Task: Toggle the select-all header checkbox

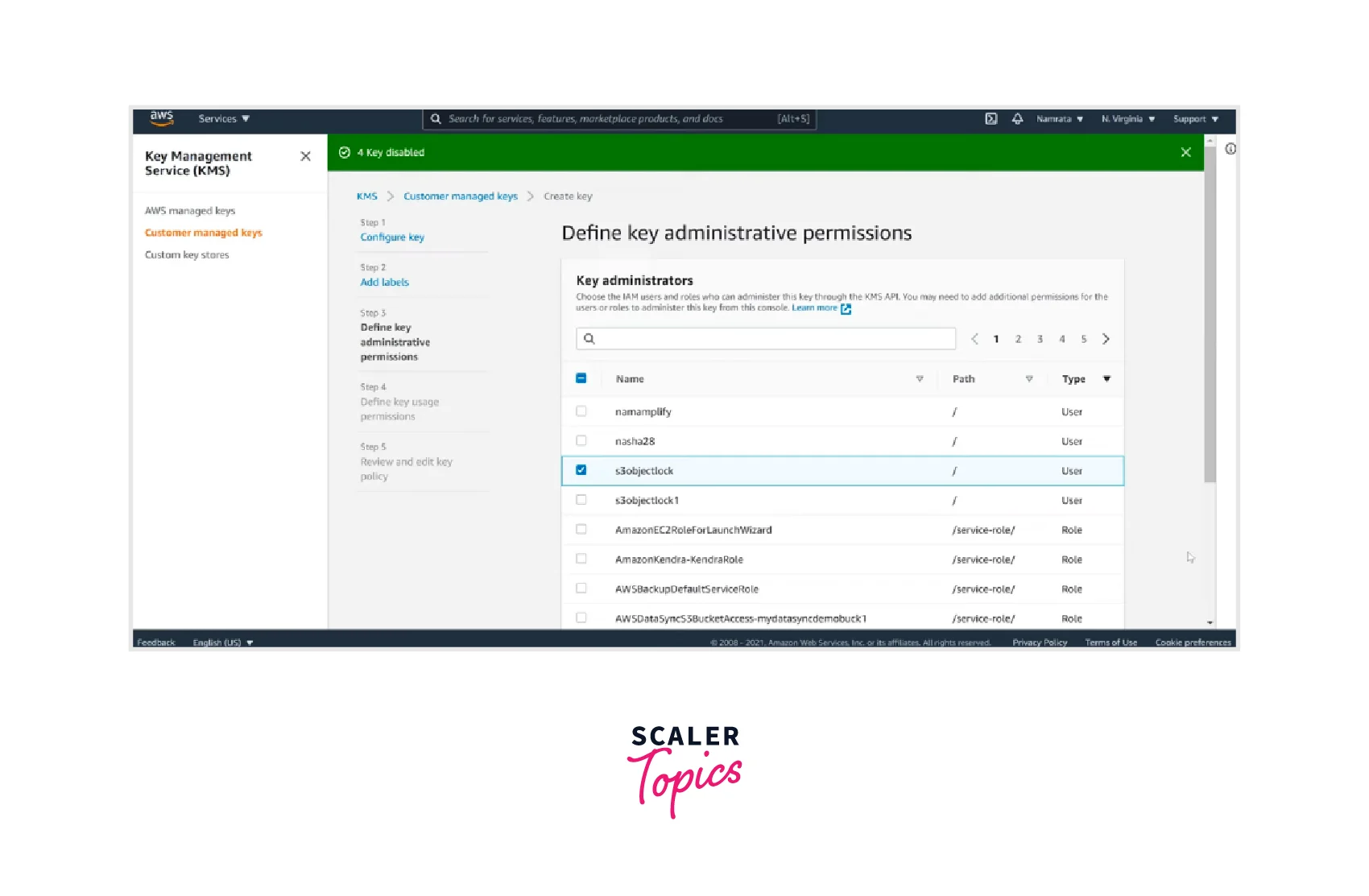Action: pos(581,378)
